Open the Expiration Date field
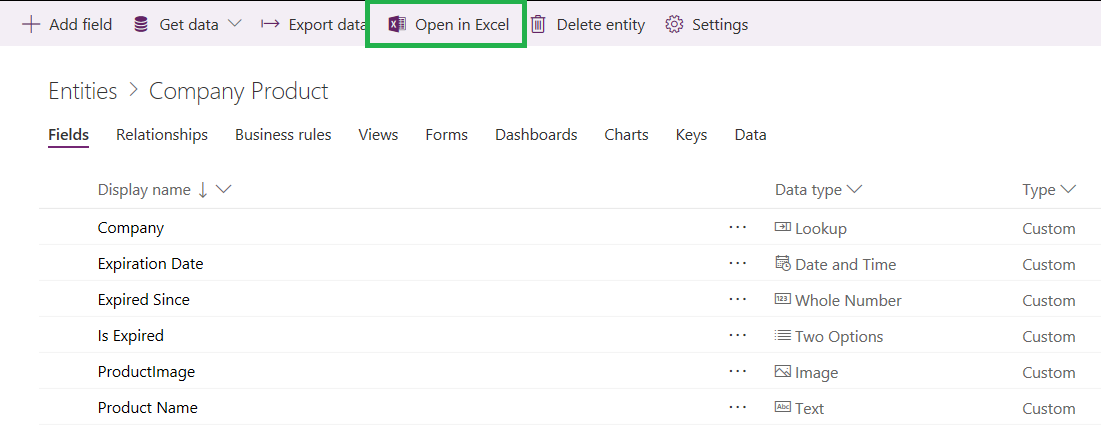This screenshot has width=1101, height=427. (x=150, y=264)
